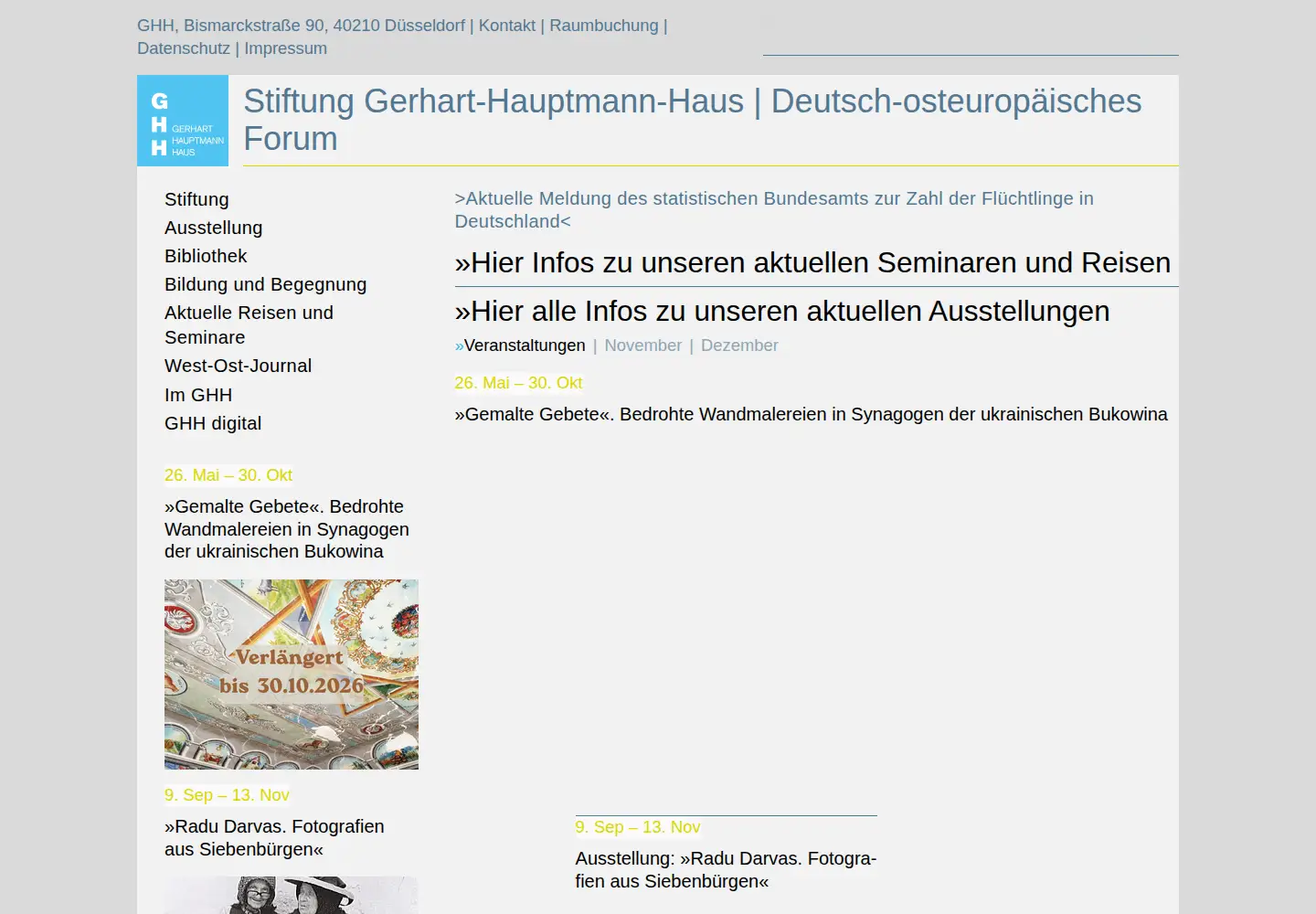Click main content date 9. Sep – 13. Nov

tap(638, 827)
